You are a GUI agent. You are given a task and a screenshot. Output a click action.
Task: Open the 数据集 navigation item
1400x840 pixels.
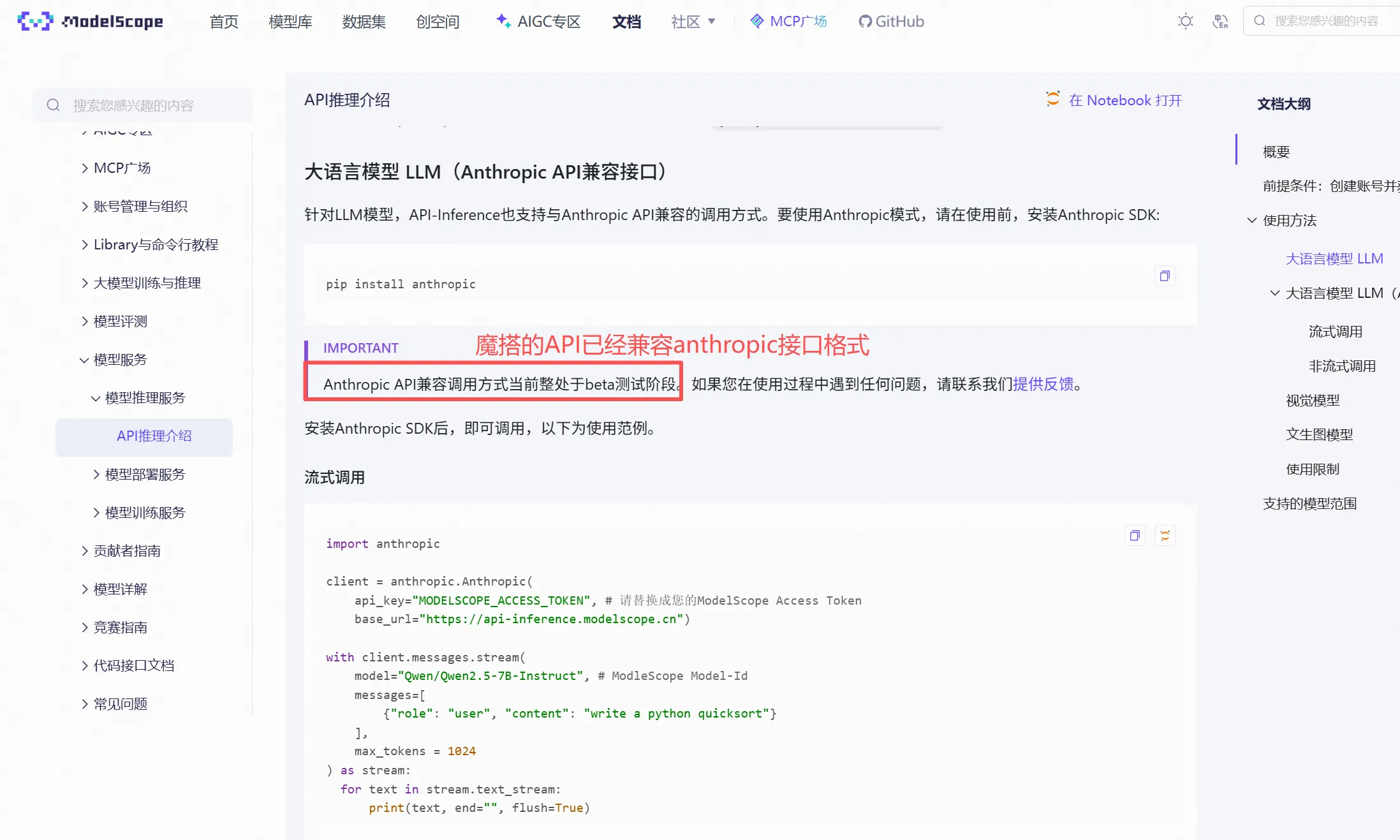tap(364, 22)
